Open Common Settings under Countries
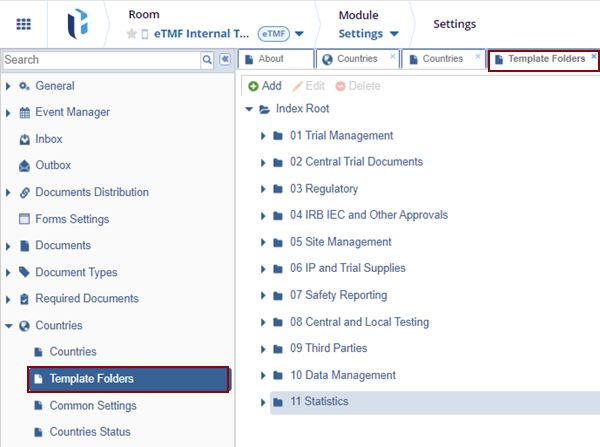600x447 pixels. (x=92, y=406)
